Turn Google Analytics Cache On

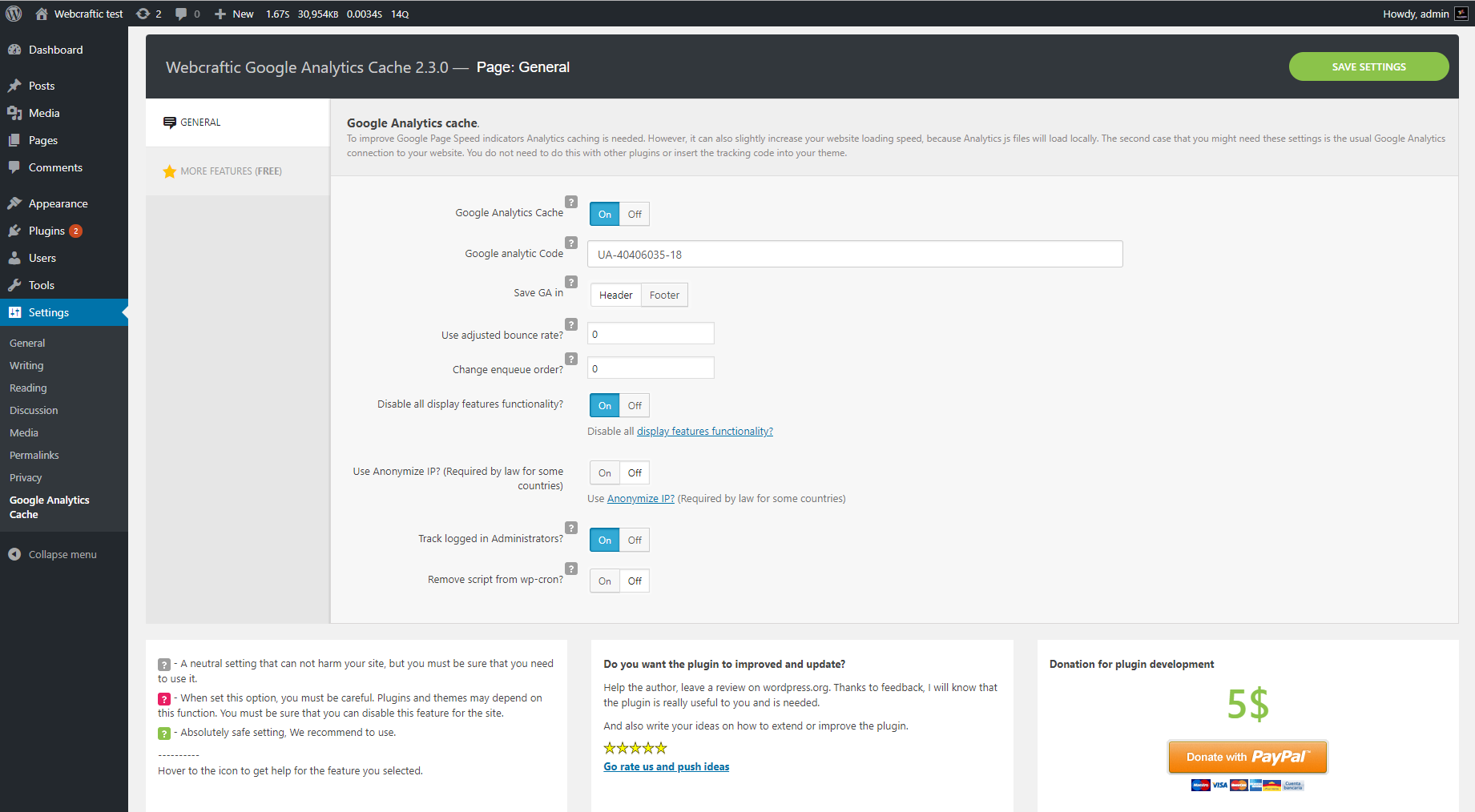[605, 214]
